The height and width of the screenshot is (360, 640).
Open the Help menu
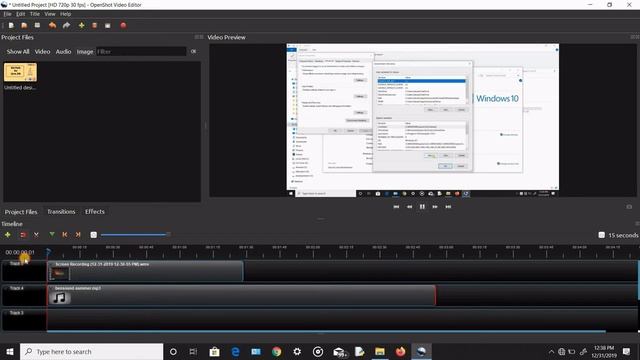[x=65, y=14]
